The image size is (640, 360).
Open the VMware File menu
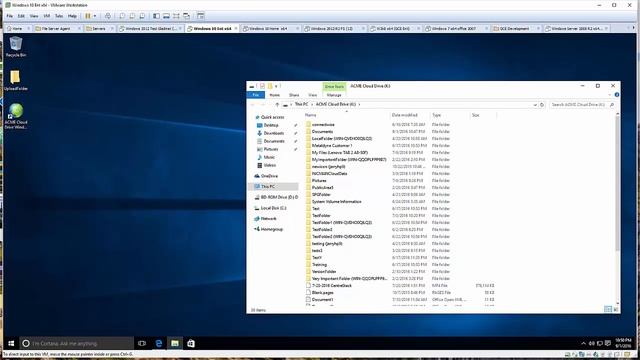pos(9,16)
